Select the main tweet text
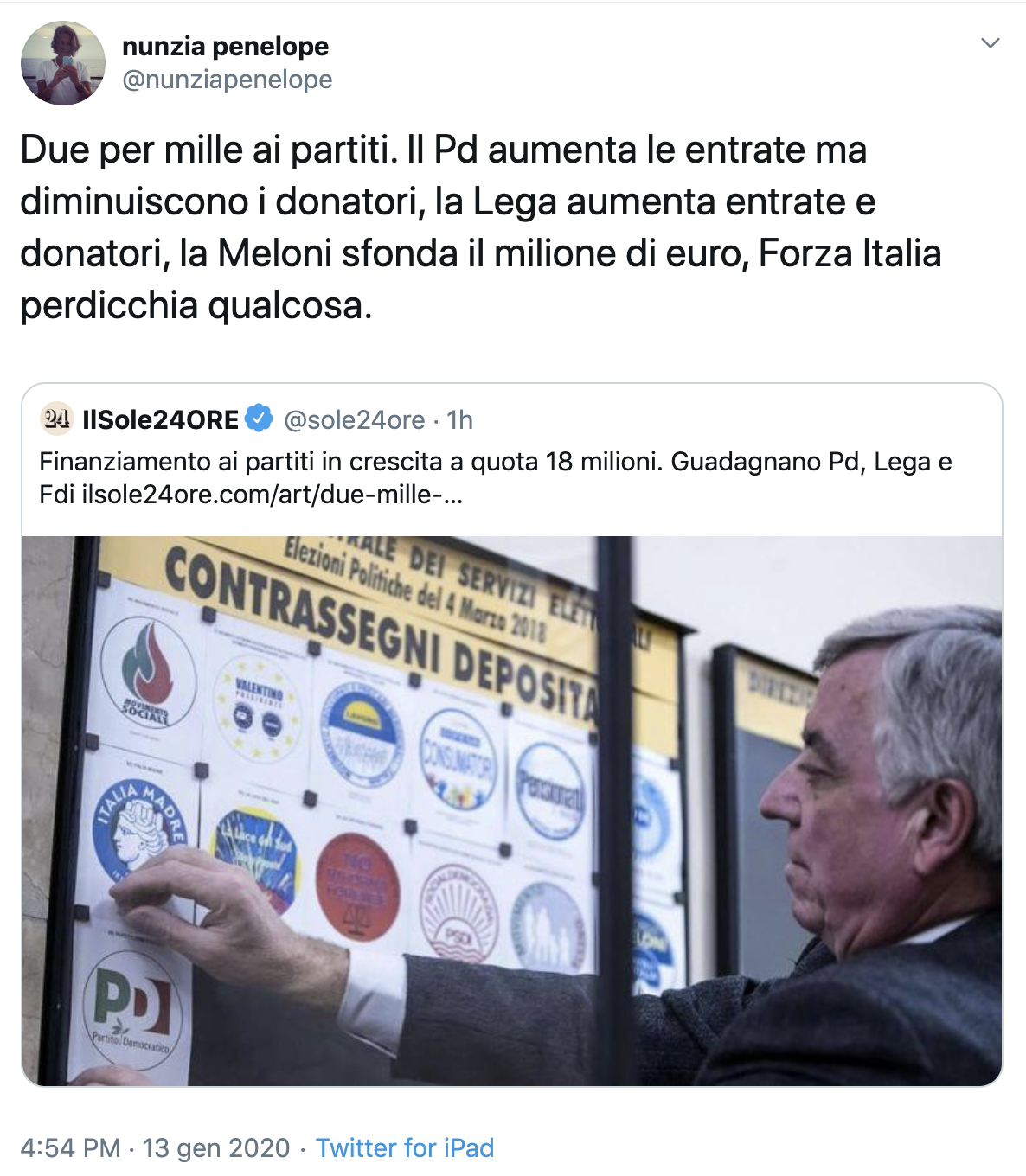1026x1176 pixels. pyautogui.click(x=481, y=227)
